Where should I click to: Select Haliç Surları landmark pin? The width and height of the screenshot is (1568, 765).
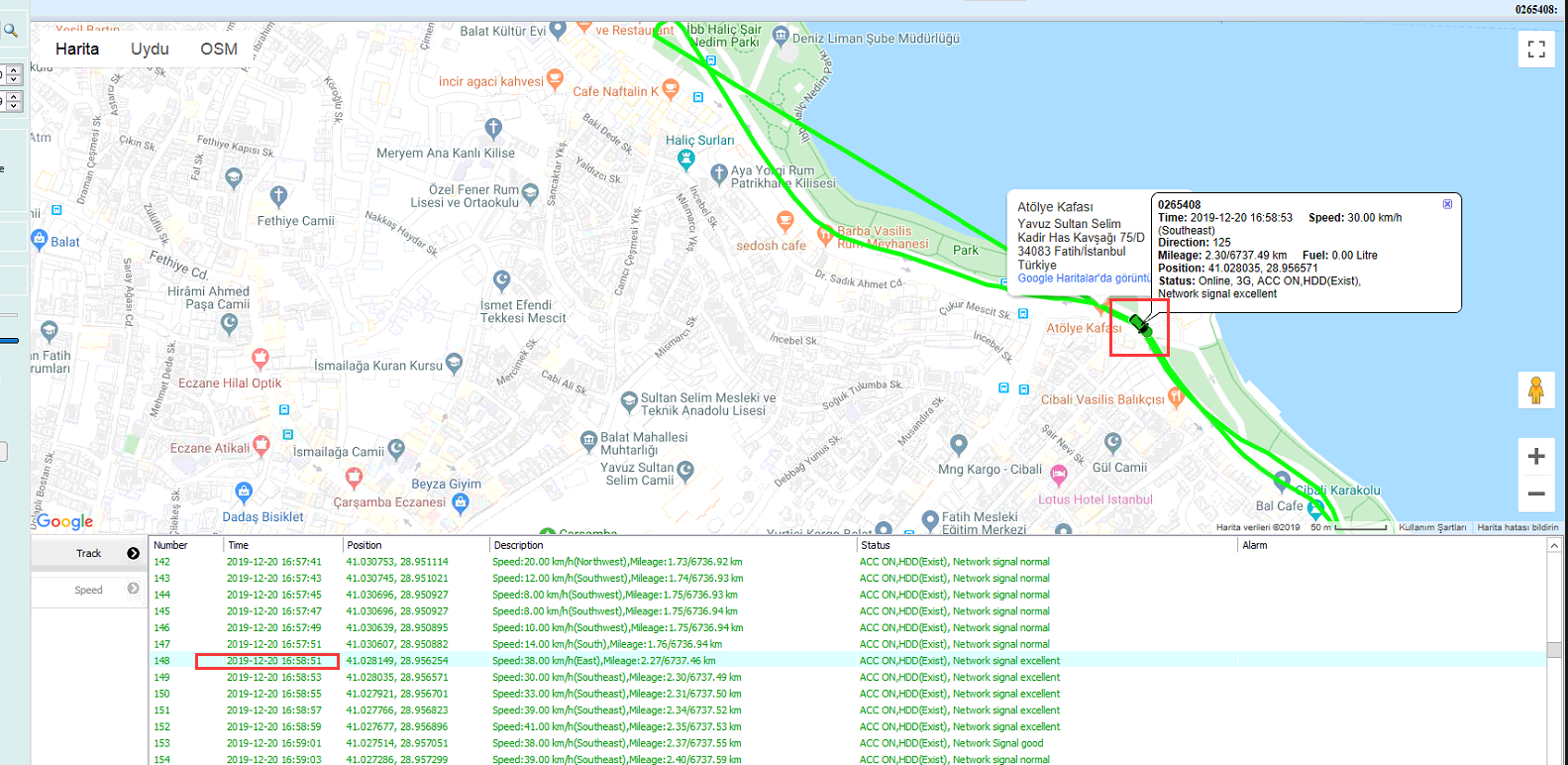[684, 160]
